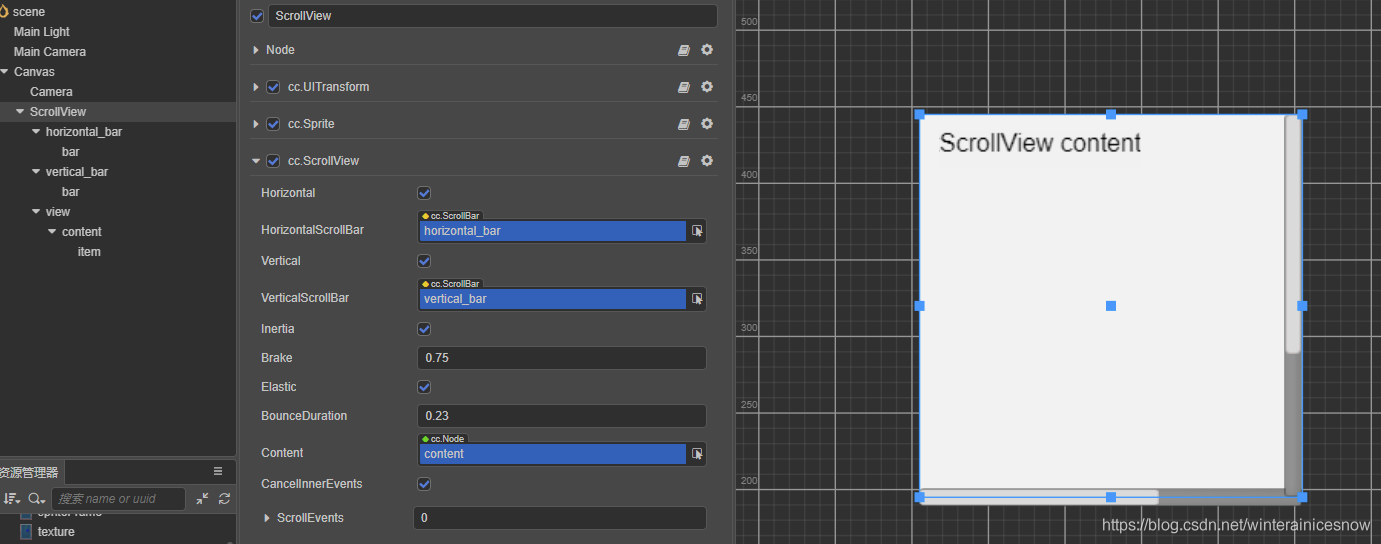Viewport: 1381px width, 544px height.
Task: Open help docs for cc.ScrollView
Action: click(x=684, y=161)
